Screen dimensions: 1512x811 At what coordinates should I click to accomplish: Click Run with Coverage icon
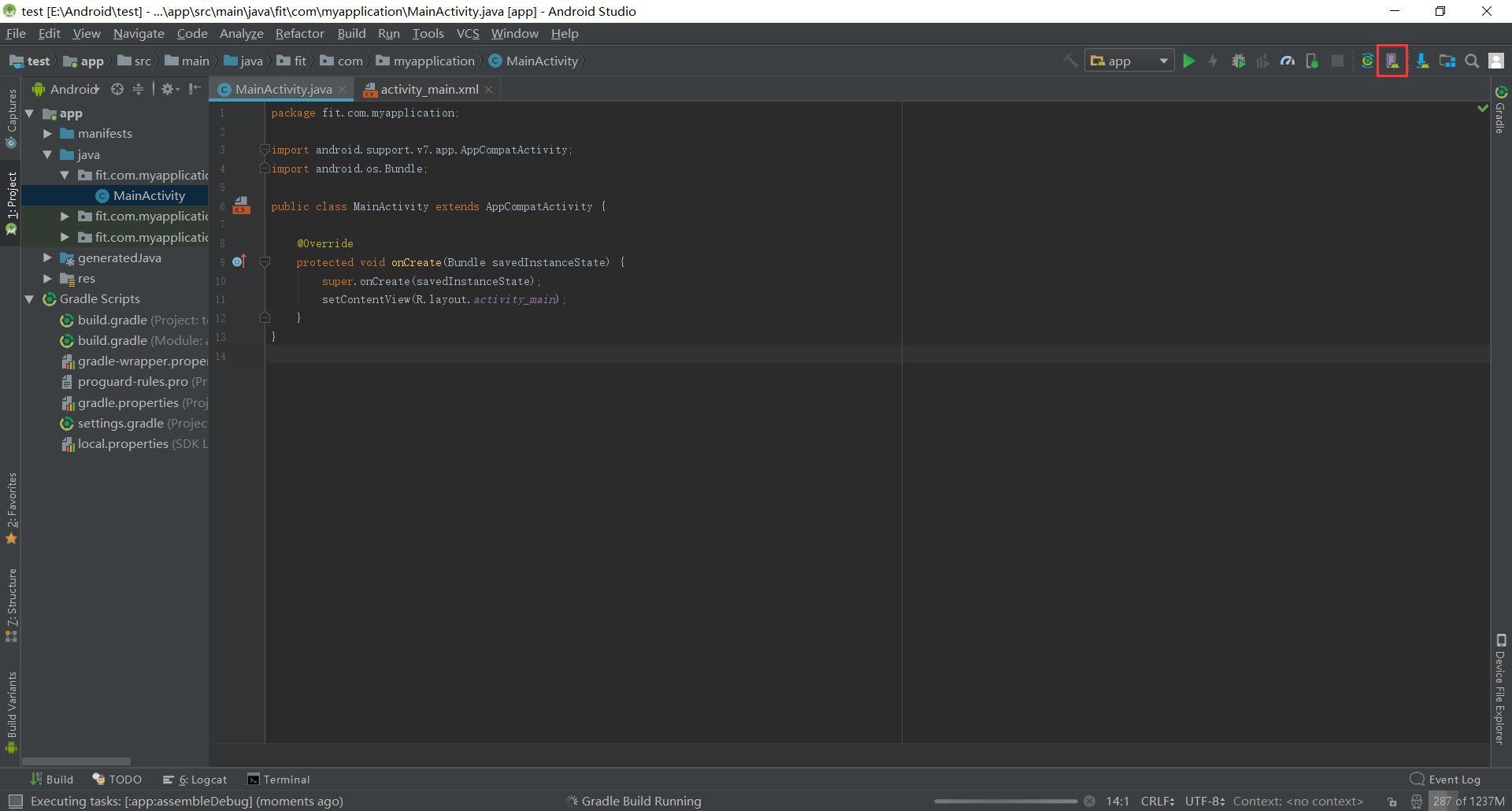click(1263, 61)
